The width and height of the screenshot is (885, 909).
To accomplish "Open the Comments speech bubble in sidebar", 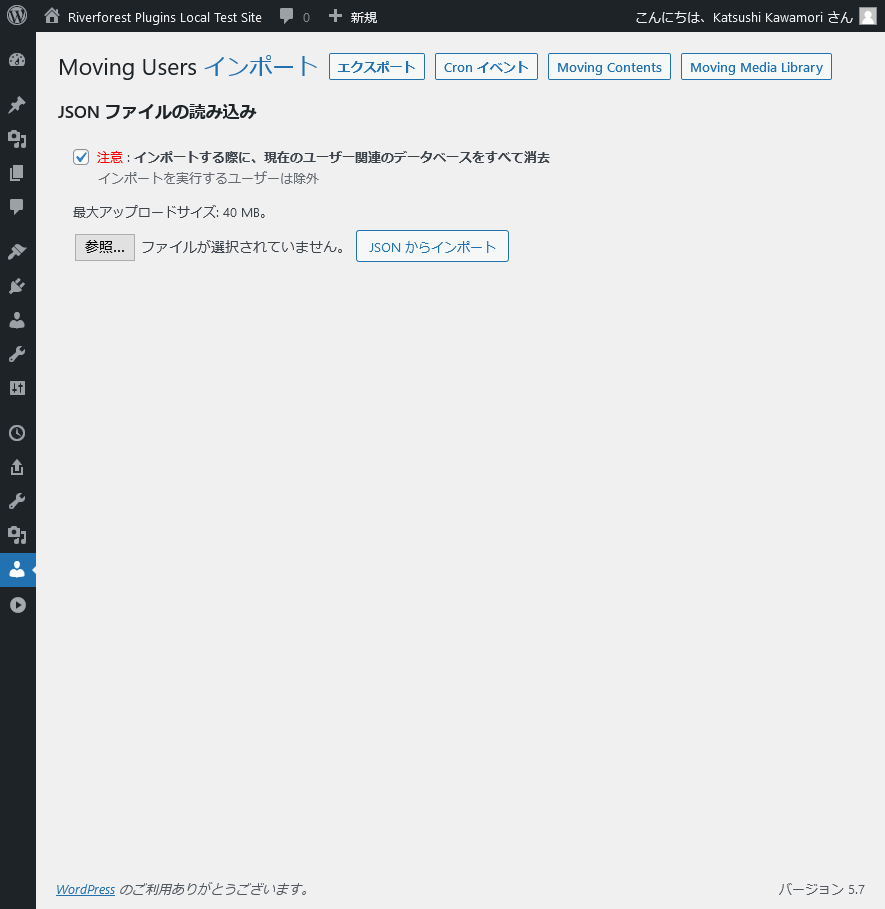I will (x=17, y=207).
